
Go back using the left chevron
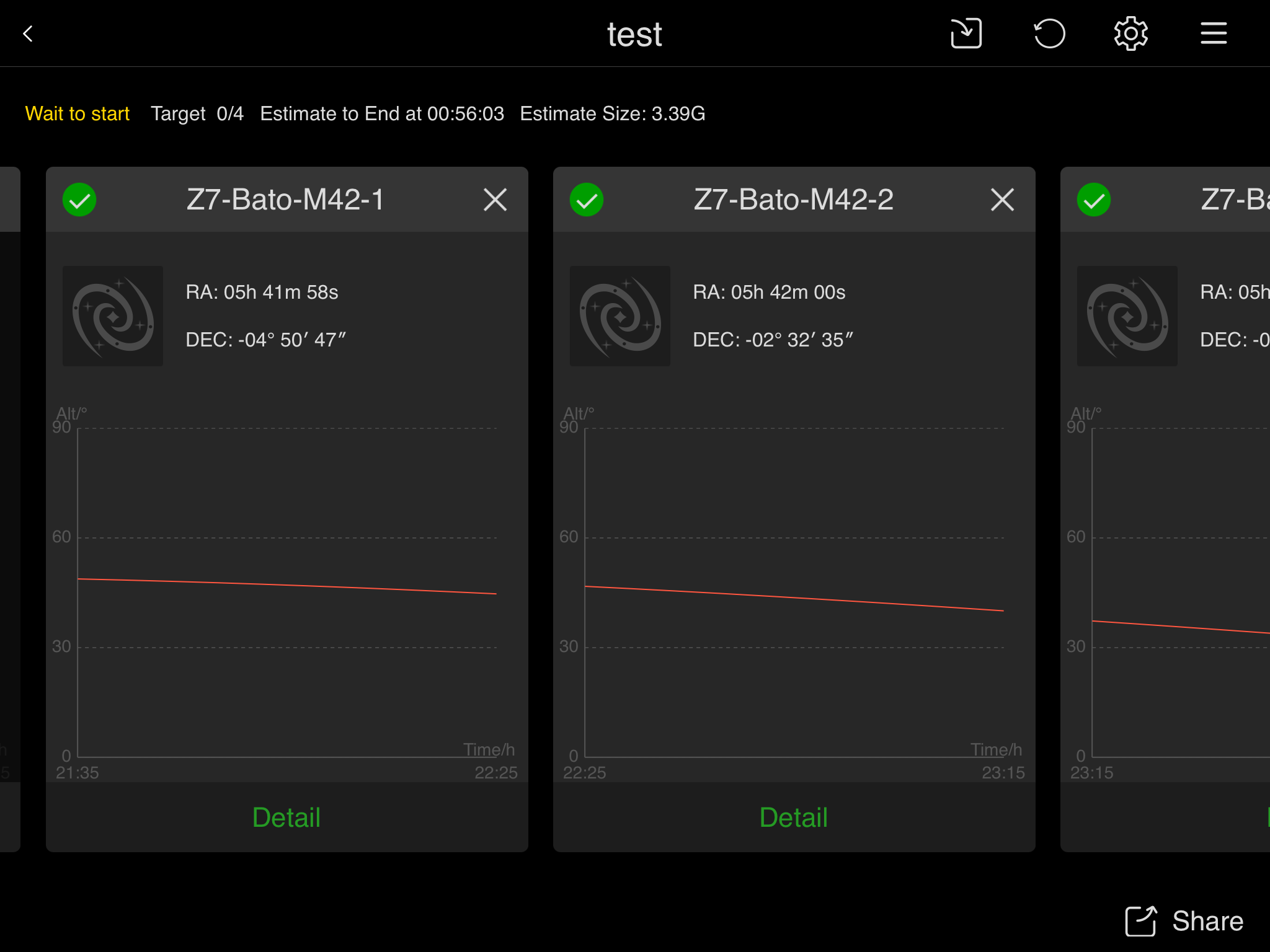coord(28,33)
